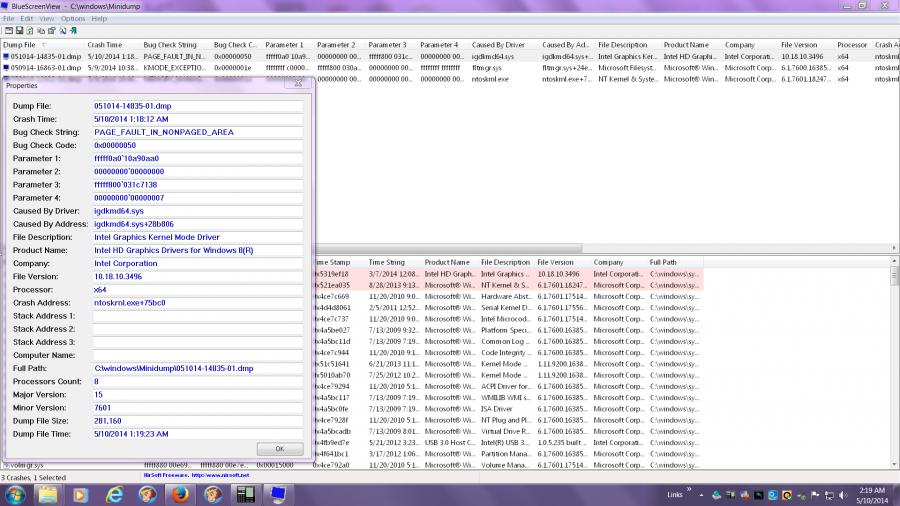The width and height of the screenshot is (900, 506).
Task: Click the Dump File Size field 281,160
Action: coord(197,421)
